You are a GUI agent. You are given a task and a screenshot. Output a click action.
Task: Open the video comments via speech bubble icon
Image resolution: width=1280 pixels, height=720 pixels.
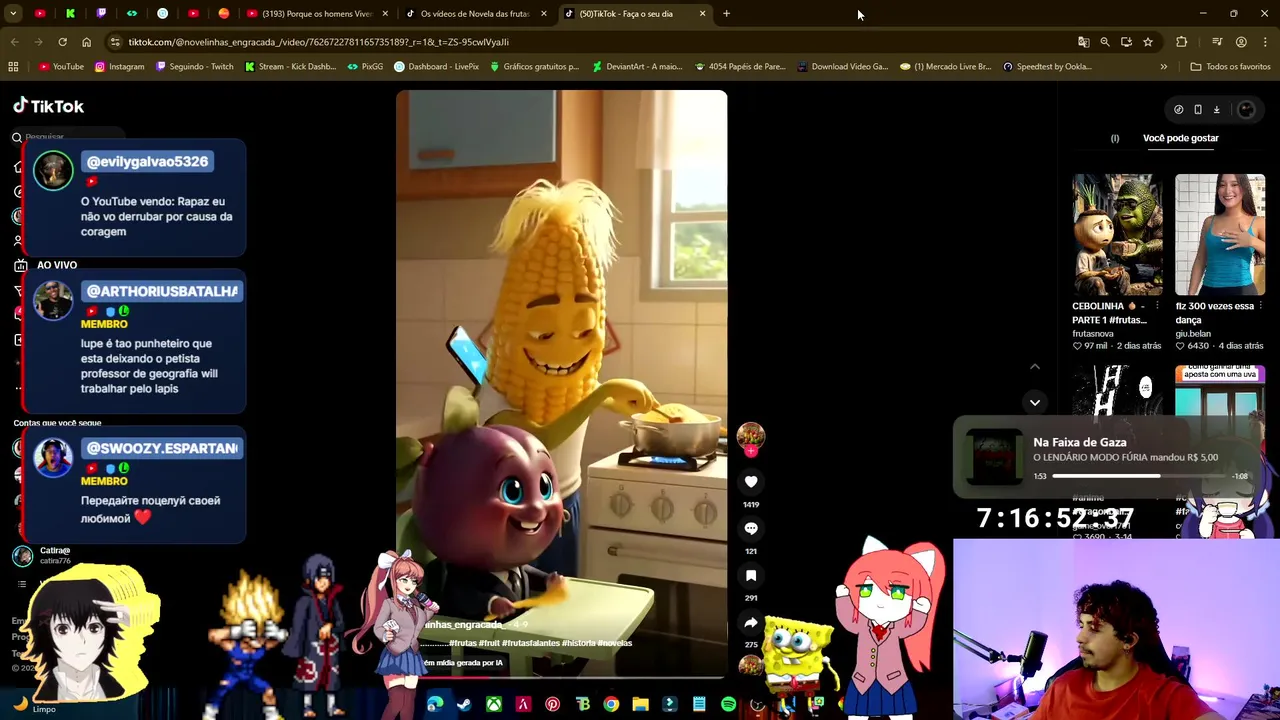751,528
